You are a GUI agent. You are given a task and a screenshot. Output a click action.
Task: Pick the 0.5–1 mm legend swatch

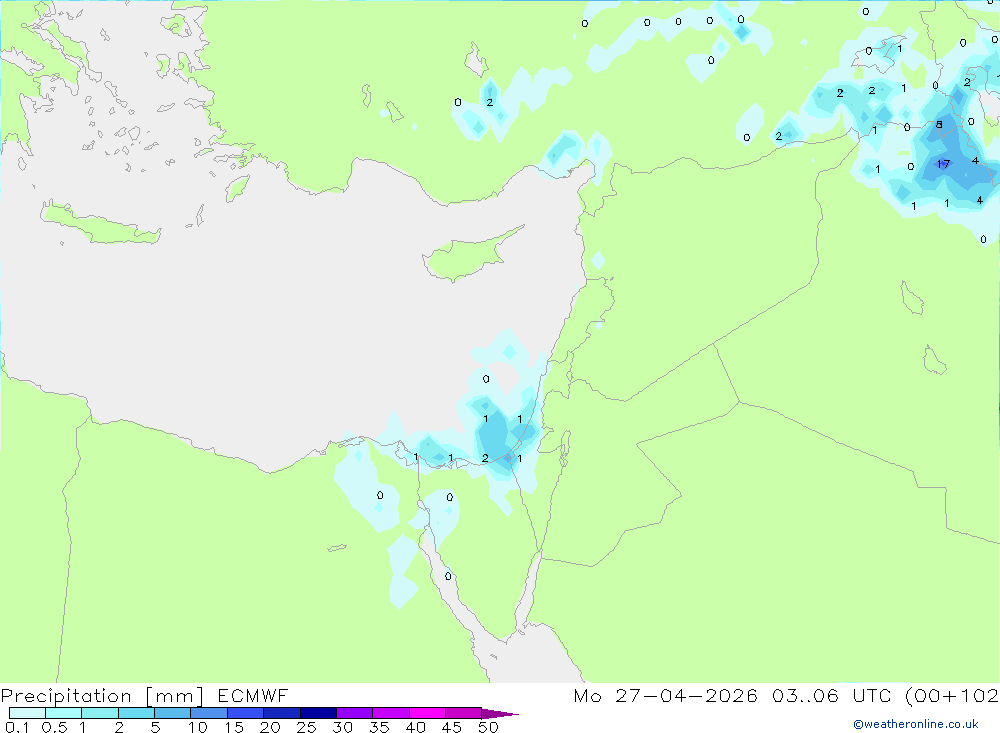(x=64, y=713)
